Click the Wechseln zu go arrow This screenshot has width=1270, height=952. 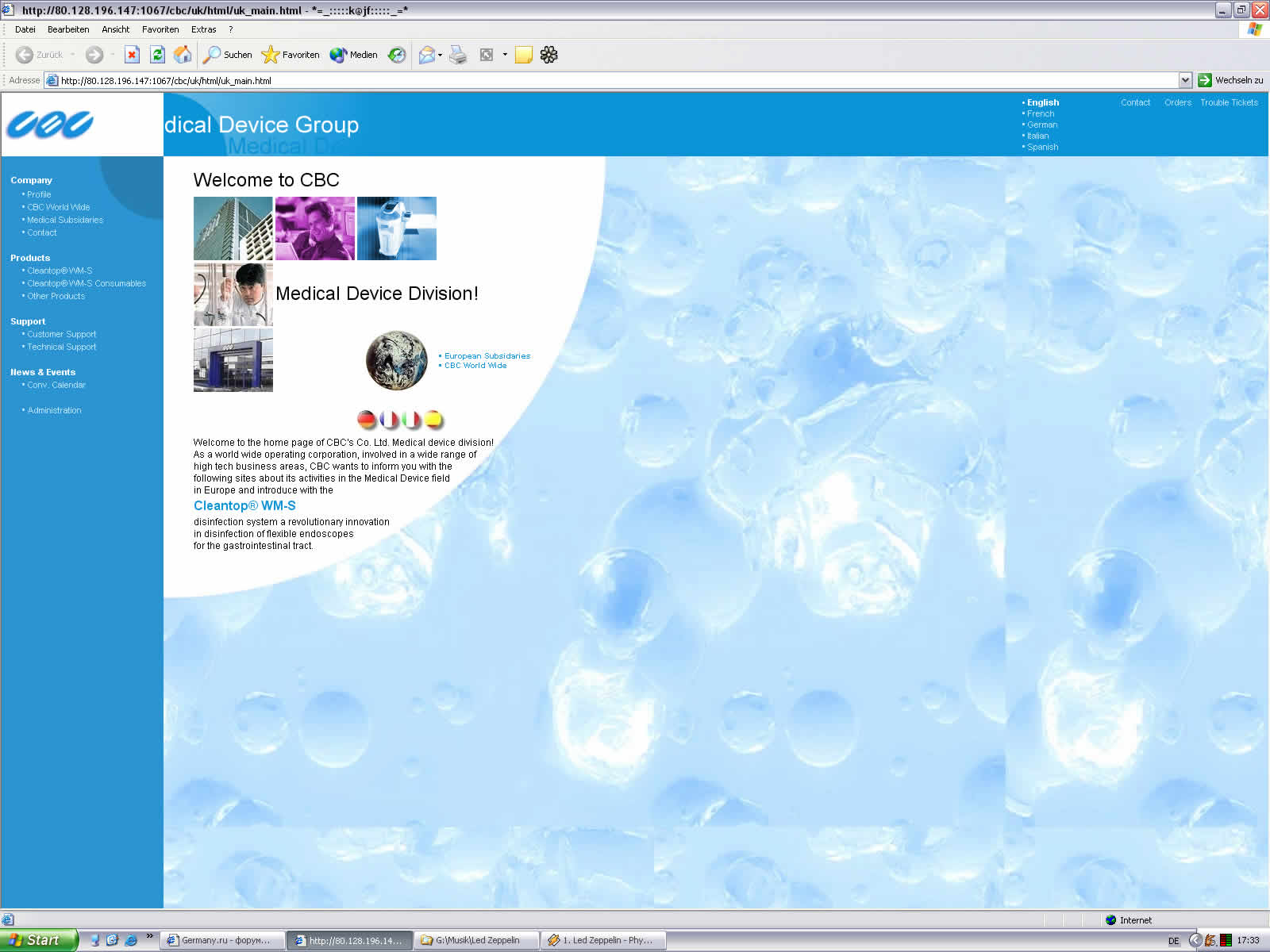coord(1205,80)
